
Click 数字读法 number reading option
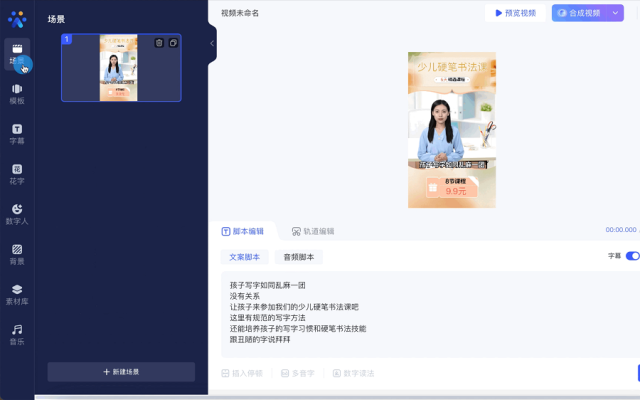[353, 373]
